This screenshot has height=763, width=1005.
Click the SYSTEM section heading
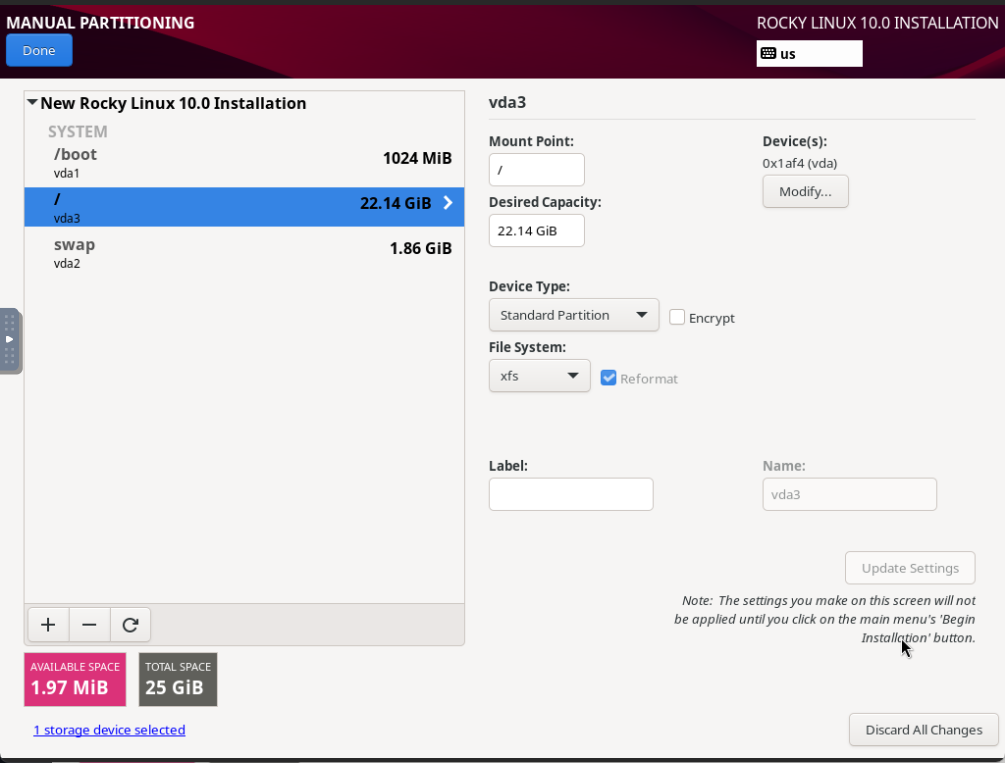78,131
